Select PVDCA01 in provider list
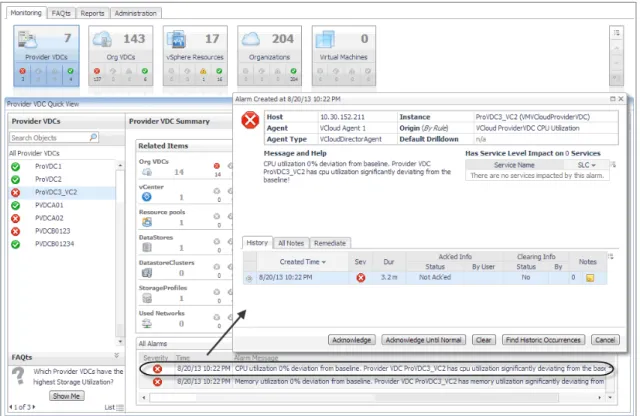Viewport: 640px width, 416px height. click(x=49, y=205)
